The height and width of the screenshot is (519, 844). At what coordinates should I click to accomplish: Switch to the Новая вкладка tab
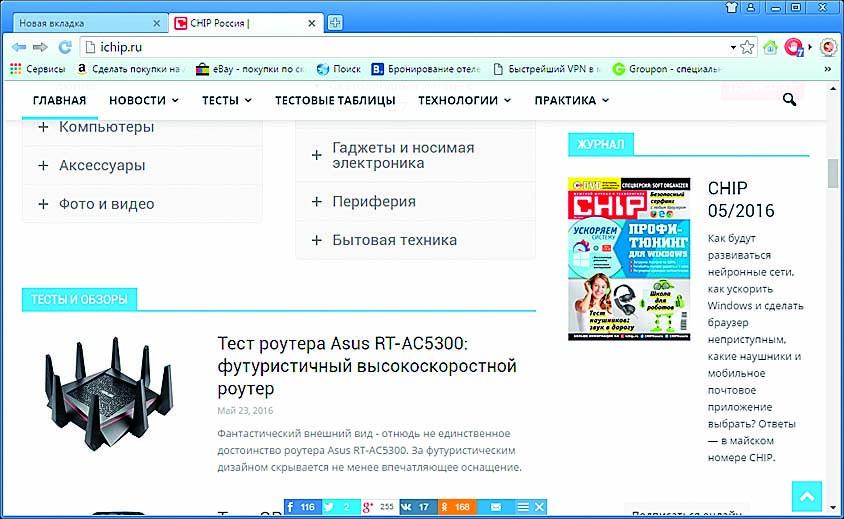(x=80, y=22)
